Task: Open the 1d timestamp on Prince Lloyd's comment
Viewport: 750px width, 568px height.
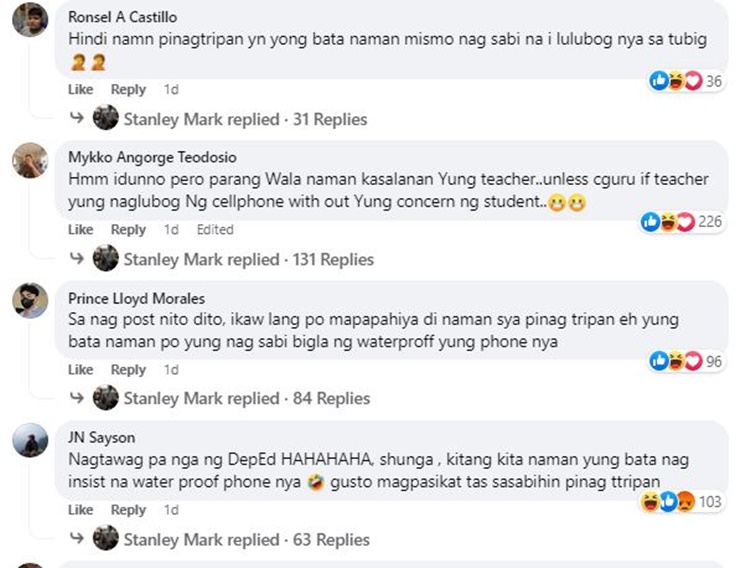Action: [171, 370]
